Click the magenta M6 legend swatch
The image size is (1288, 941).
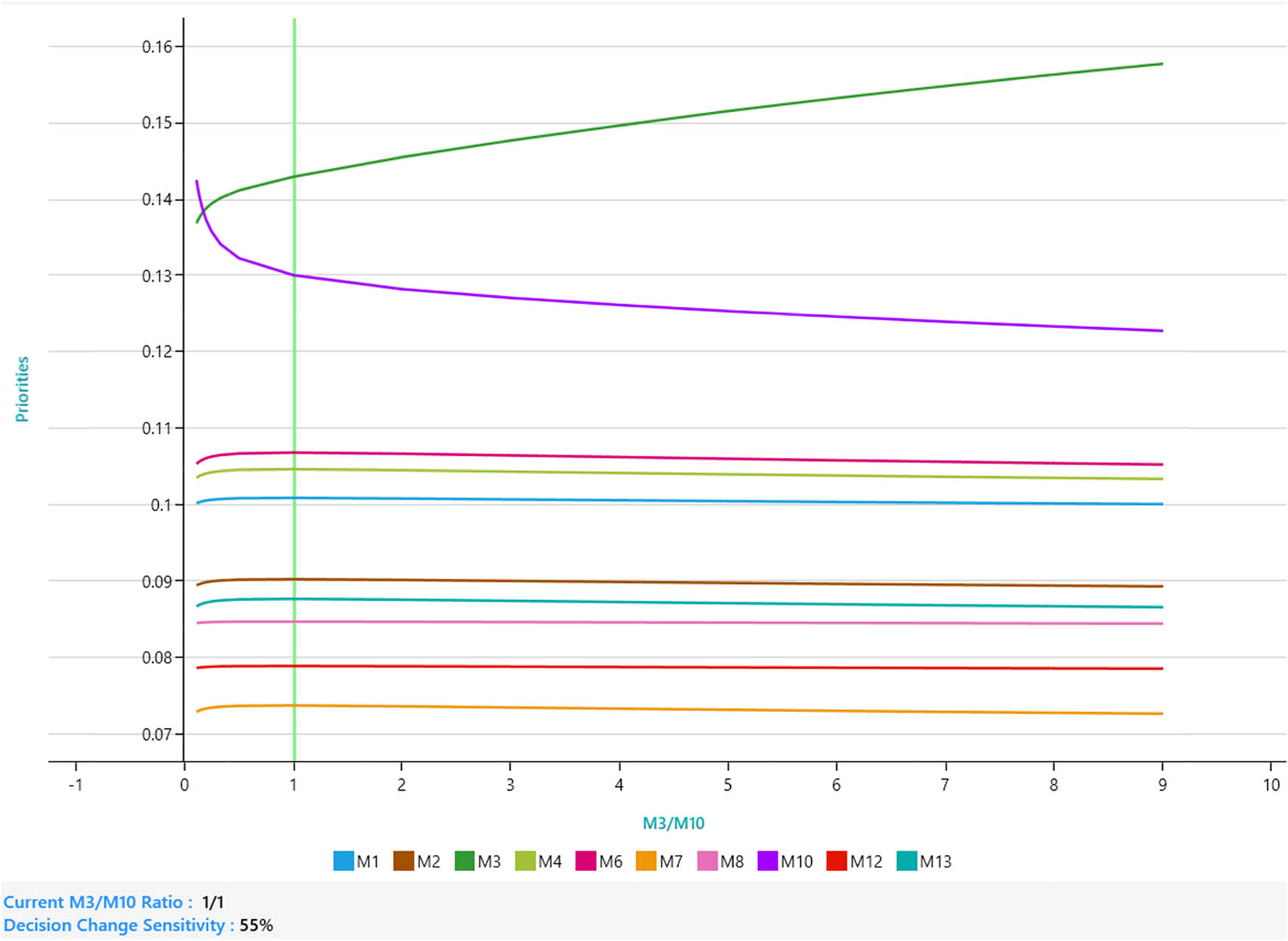click(585, 861)
